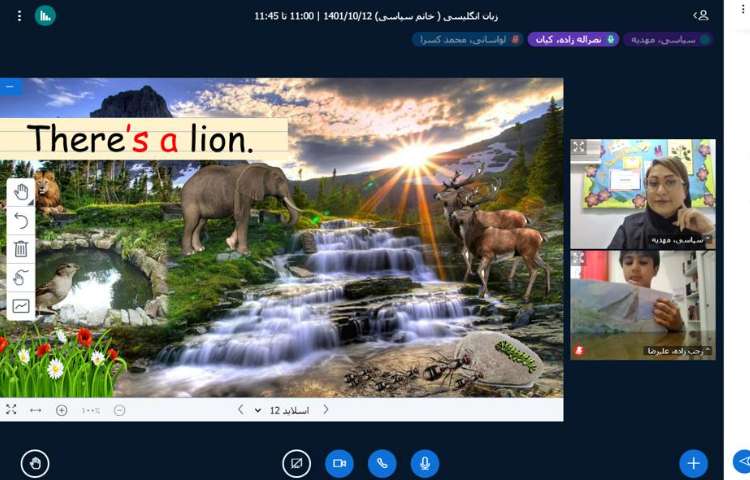Click the teal statistics icon in header
750x480 pixels.
pyautogui.click(x=45, y=16)
